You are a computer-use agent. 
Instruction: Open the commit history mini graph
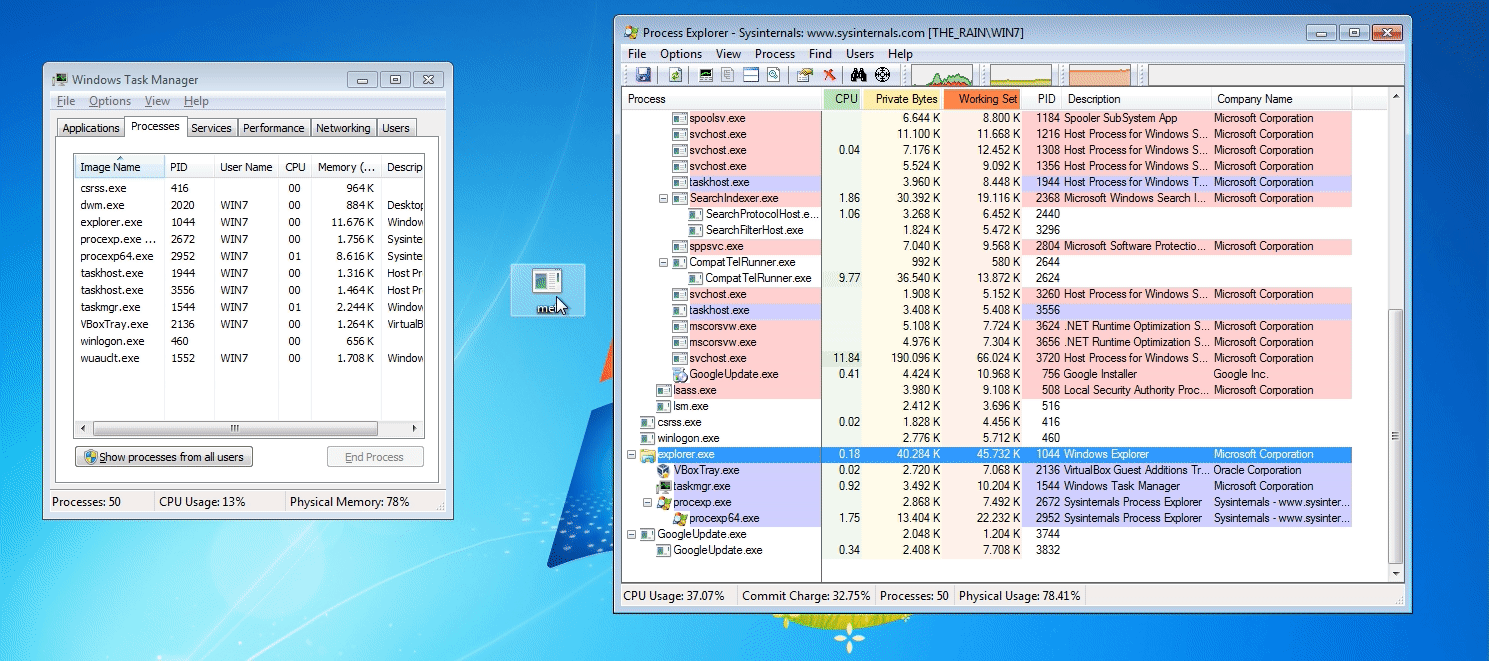click(1021, 75)
